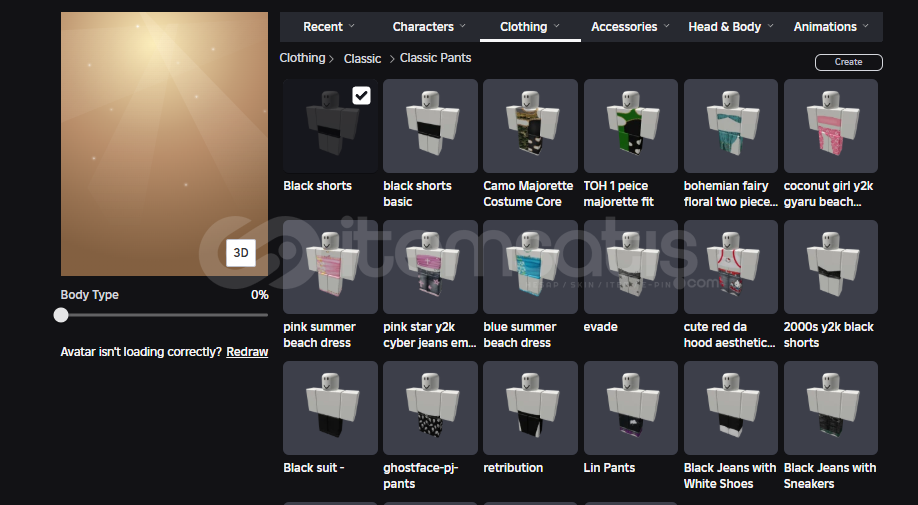Viewport: 918px width, 505px height.
Task: Click the Lin Pants item name
Action: click(x=609, y=468)
